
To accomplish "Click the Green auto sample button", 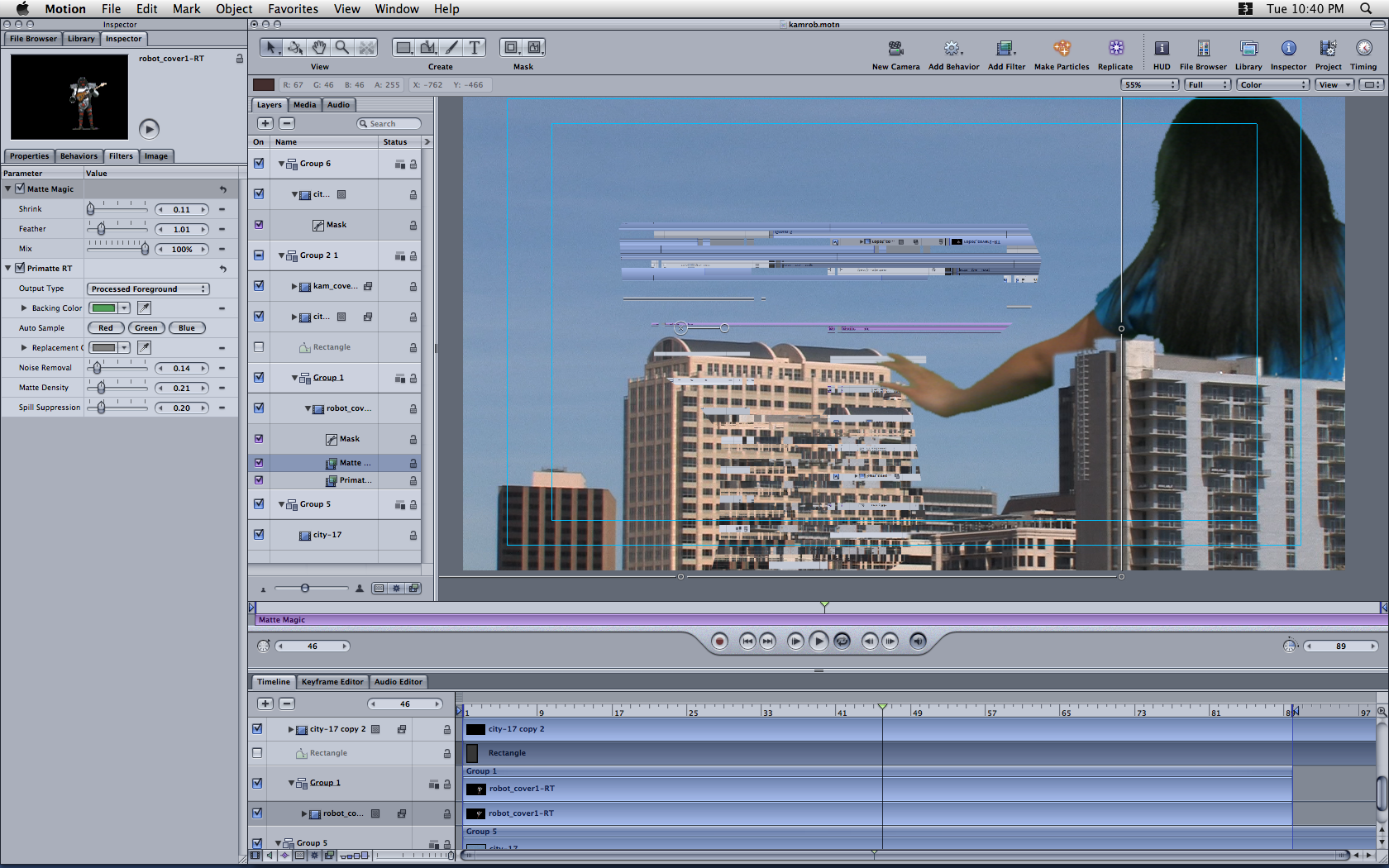I will pos(146,328).
